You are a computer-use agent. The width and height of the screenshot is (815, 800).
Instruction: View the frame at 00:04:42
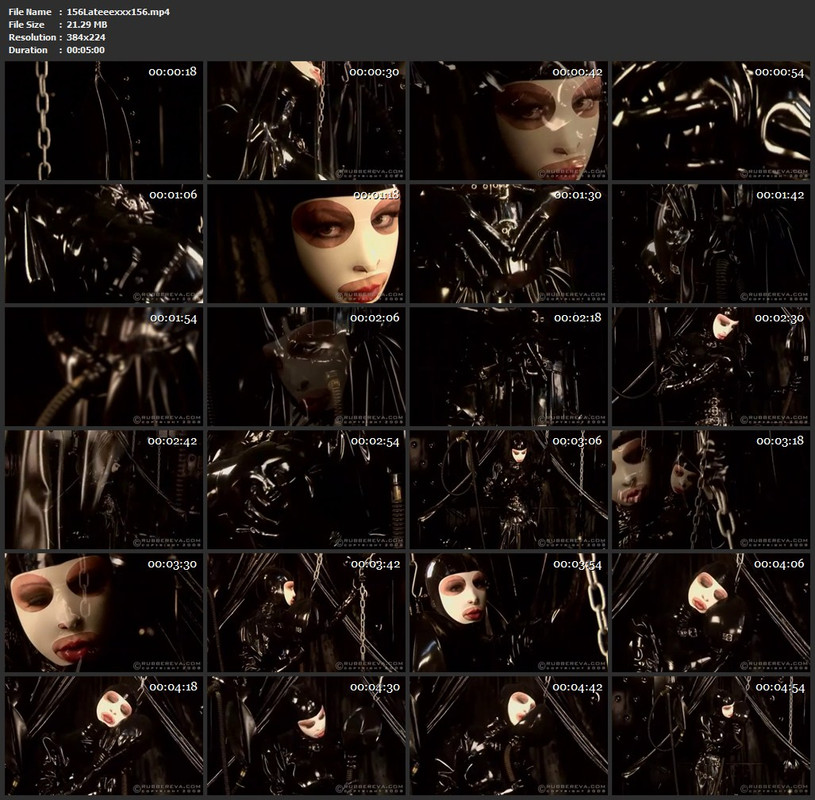coord(509,736)
